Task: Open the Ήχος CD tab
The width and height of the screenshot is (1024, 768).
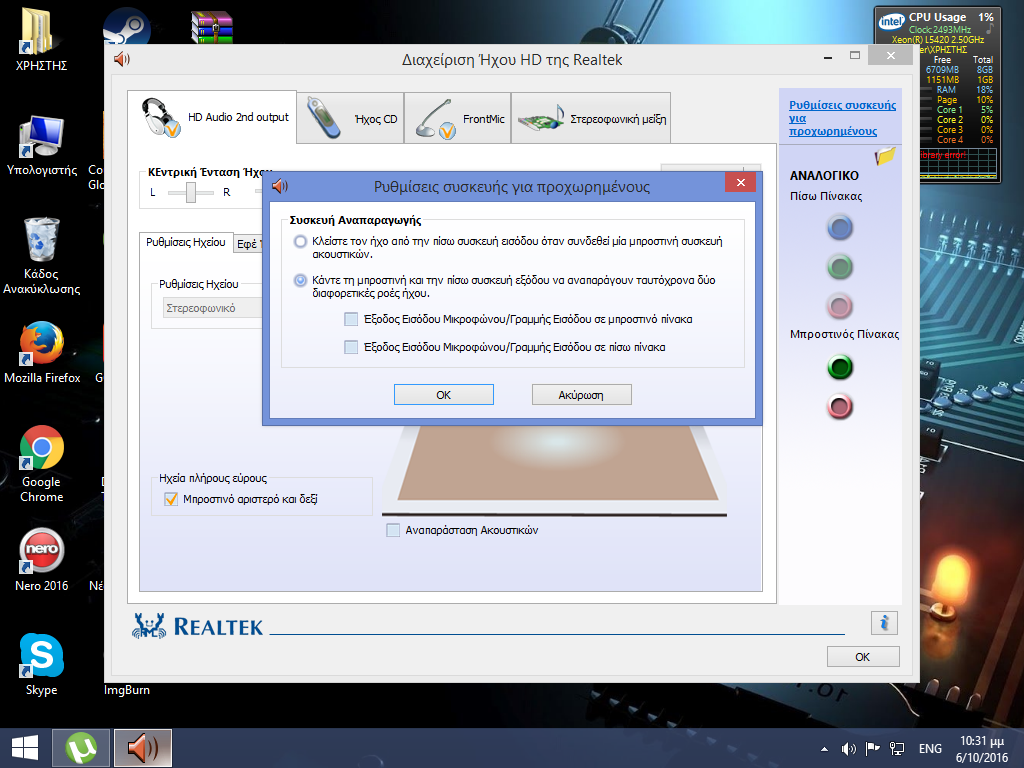Action: tap(351, 118)
